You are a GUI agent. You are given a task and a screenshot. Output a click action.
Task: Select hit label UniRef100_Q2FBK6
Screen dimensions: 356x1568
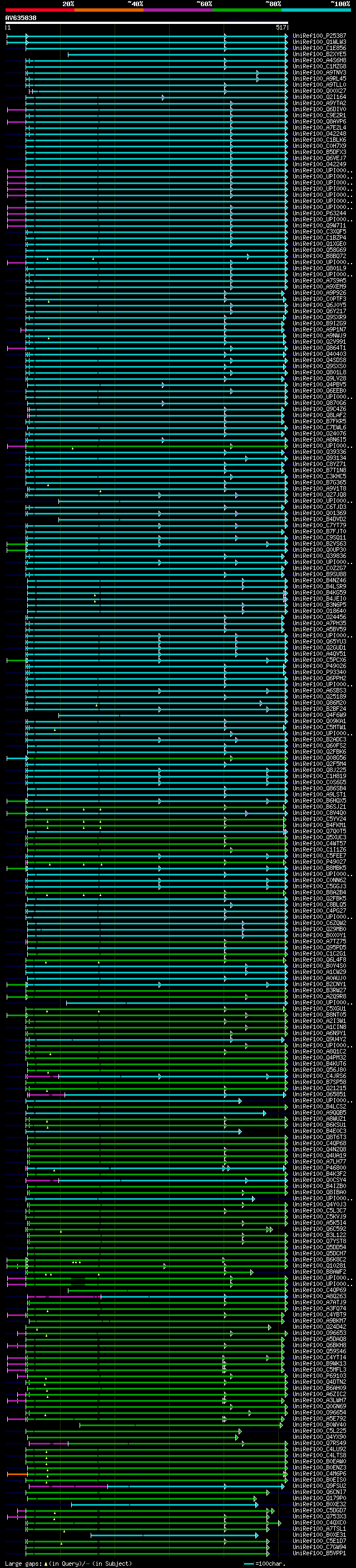(319, 752)
